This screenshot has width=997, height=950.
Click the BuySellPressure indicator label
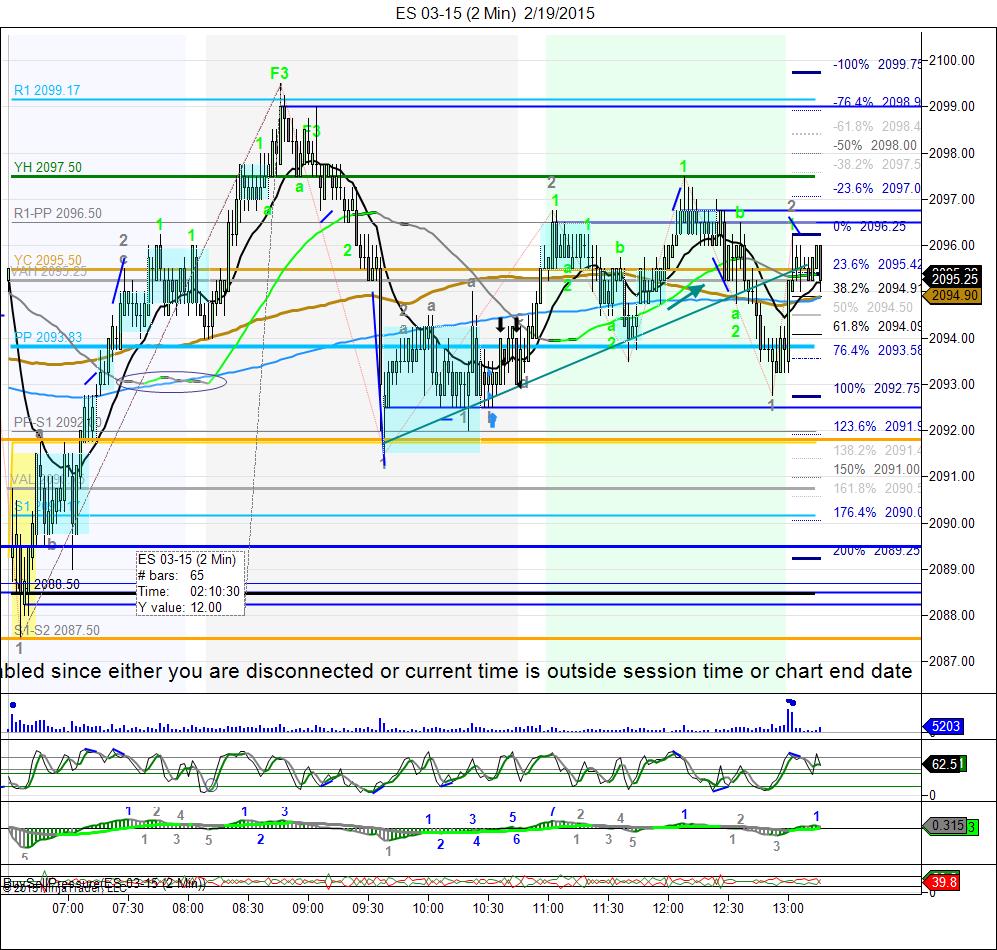pyautogui.click(x=103, y=883)
